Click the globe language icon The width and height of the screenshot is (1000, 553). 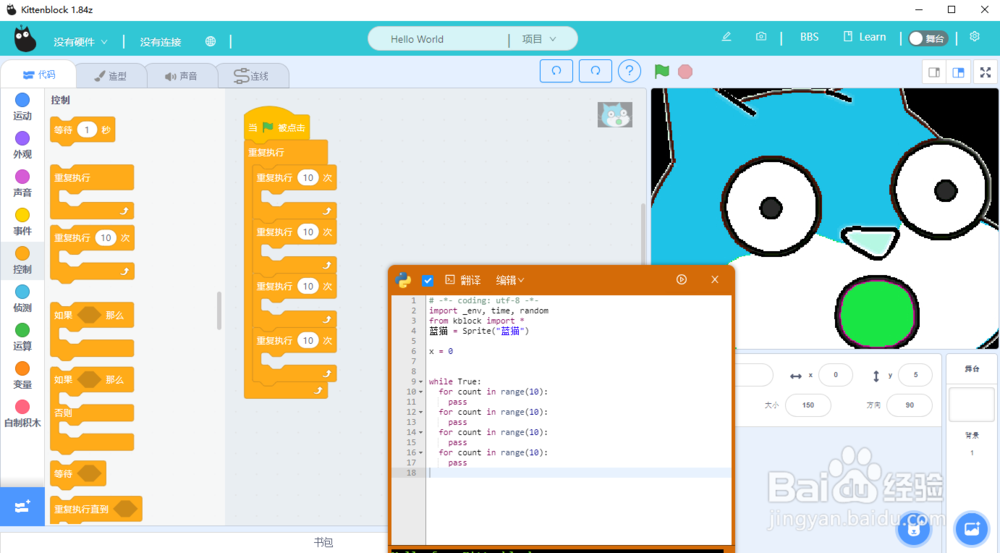click(210, 41)
